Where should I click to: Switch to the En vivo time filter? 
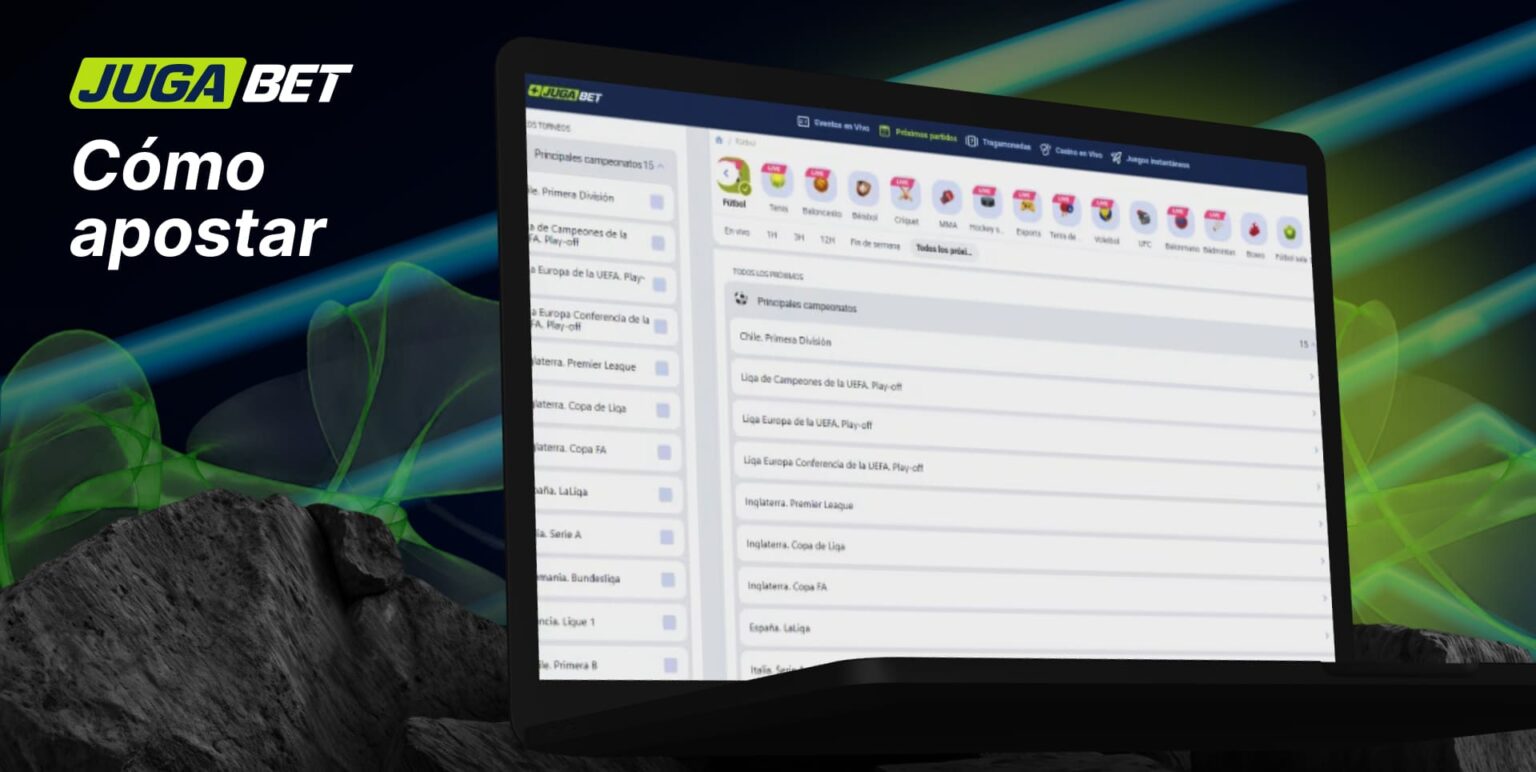pos(736,232)
